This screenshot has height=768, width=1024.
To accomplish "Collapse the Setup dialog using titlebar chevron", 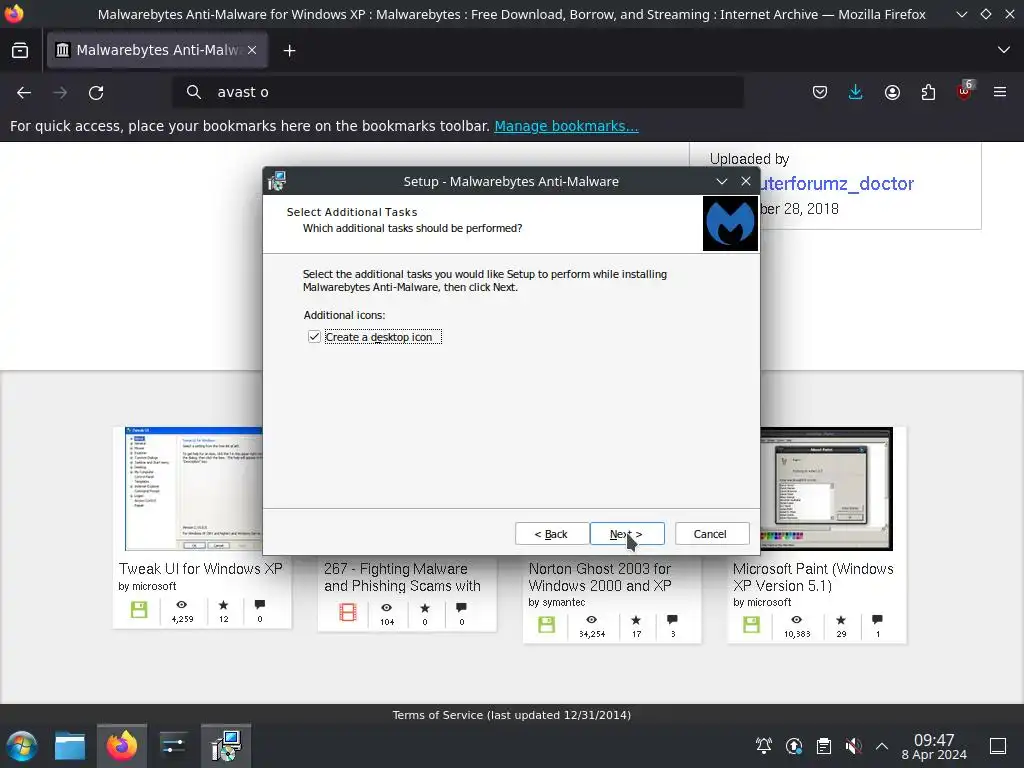I will (x=722, y=182).
